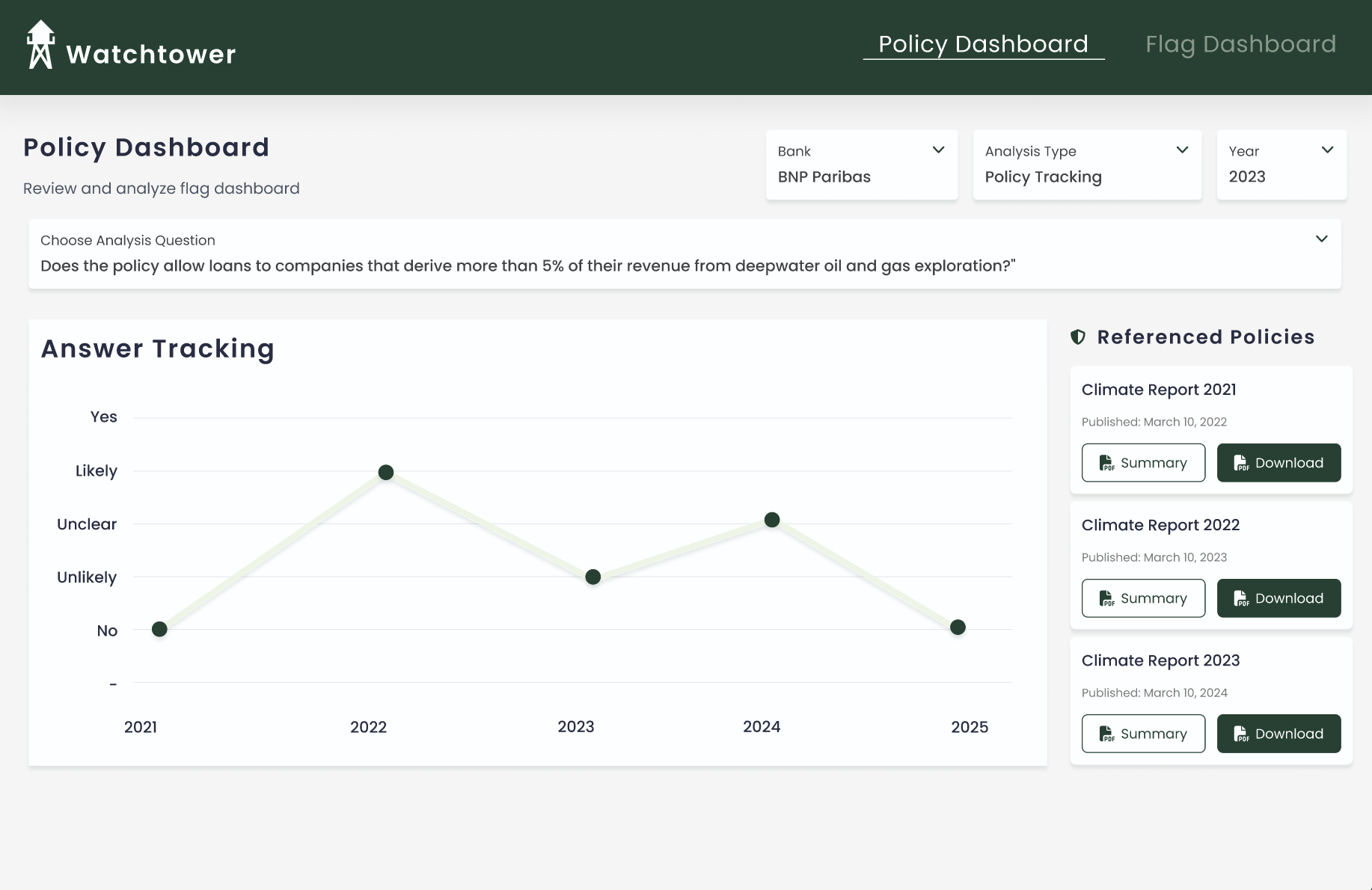Open the Year dropdown chevron

(x=1327, y=150)
